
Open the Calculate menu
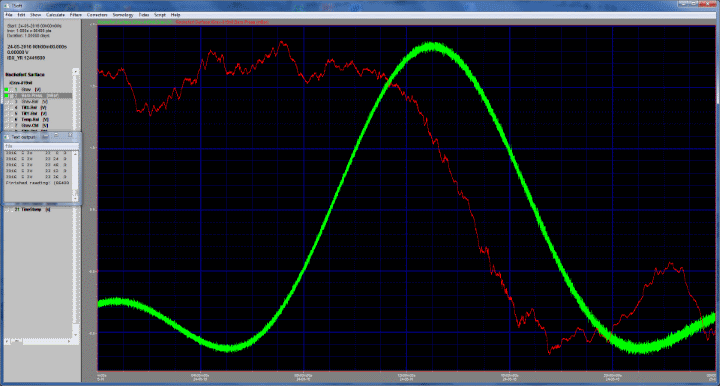pyautogui.click(x=55, y=15)
